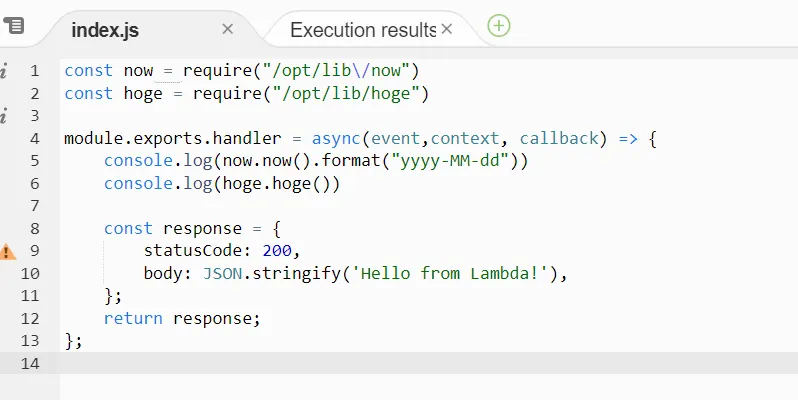Click the tab list icon at top left
Image resolution: width=798 pixels, height=400 pixels.
tap(14, 26)
